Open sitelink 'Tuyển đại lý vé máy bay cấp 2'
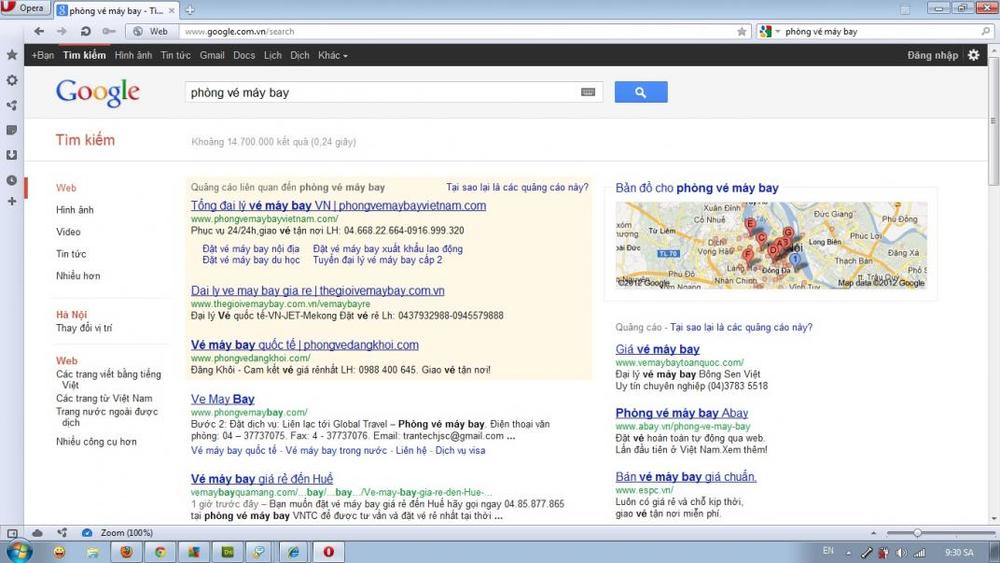The height and width of the screenshot is (563, 1000). coord(377,260)
